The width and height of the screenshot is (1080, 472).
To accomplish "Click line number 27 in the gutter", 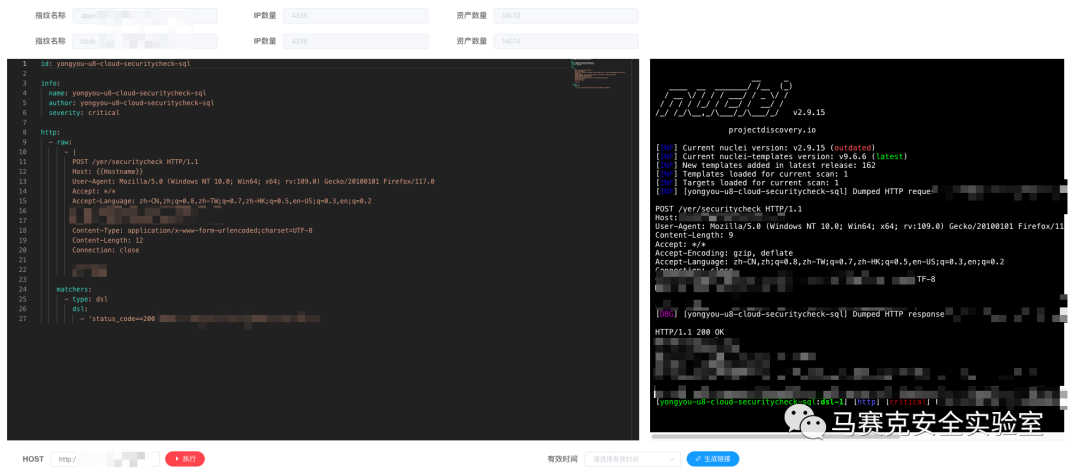I will pyautogui.click(x=23, y=319).
